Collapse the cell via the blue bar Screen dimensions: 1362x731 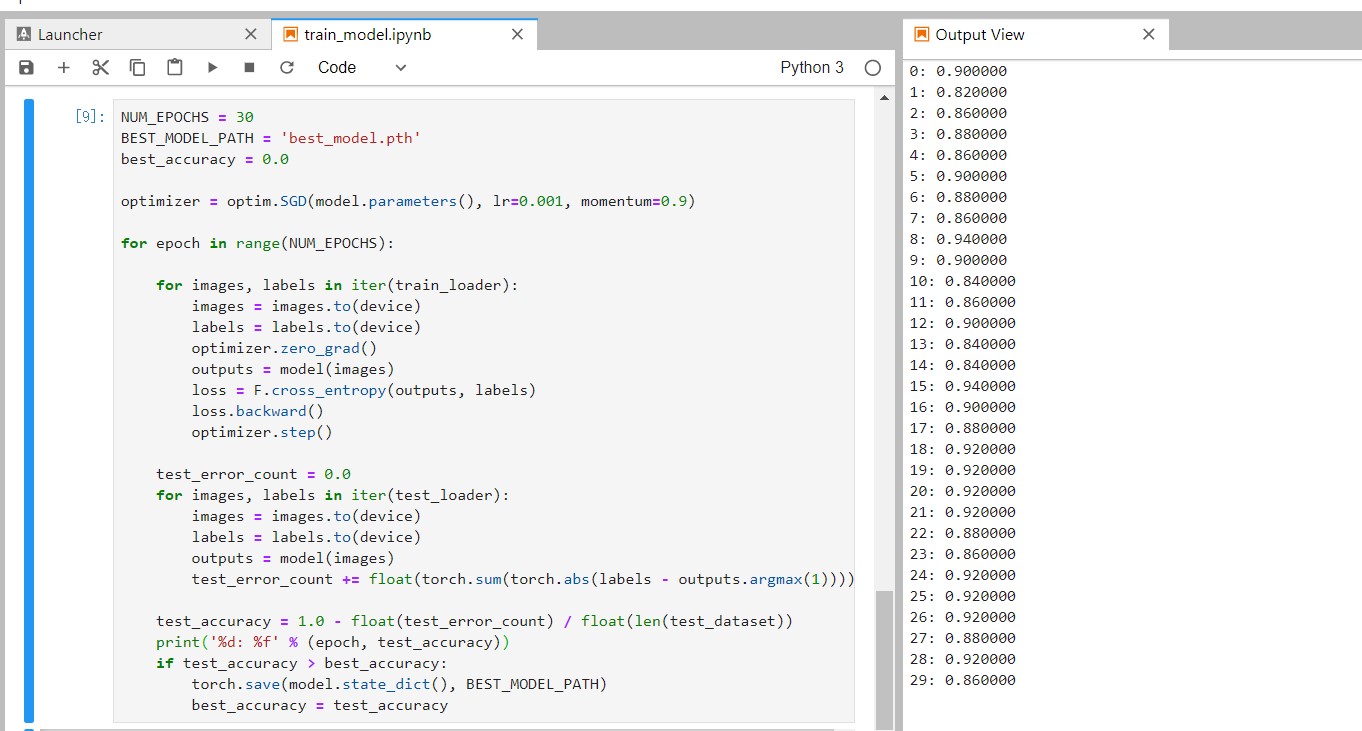pos(29,410)
